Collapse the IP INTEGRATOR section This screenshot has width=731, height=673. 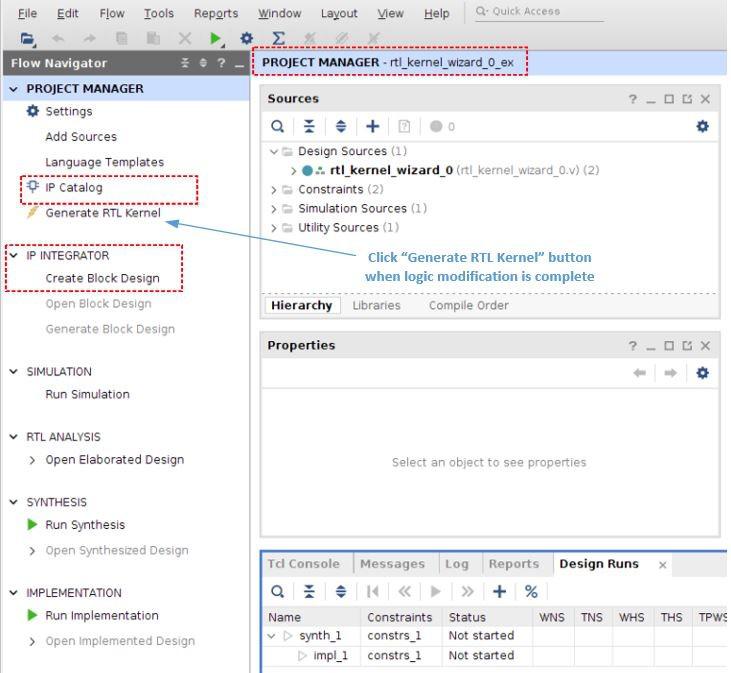[14, 255]
